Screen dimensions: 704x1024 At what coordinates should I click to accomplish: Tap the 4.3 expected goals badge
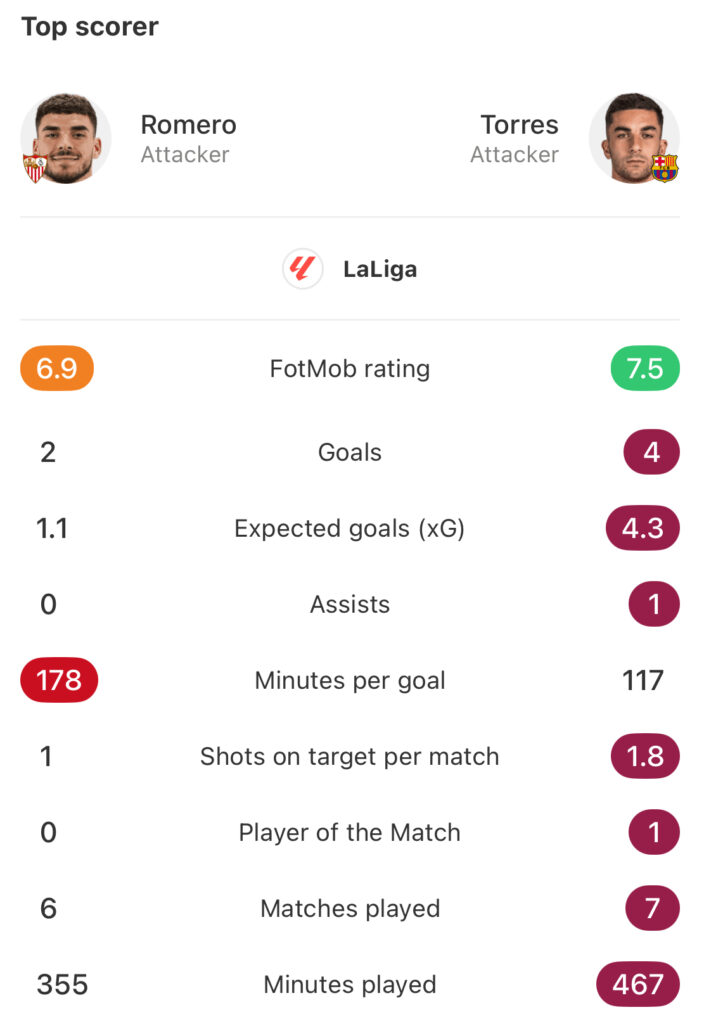642,528
